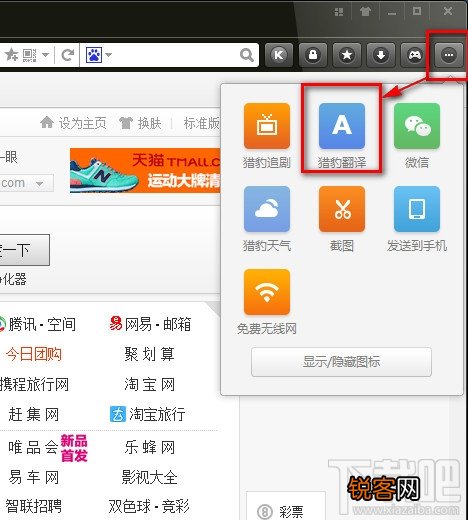468x520 pixels.
Task: Click the 标准版 link
Action: coord(202,123)
